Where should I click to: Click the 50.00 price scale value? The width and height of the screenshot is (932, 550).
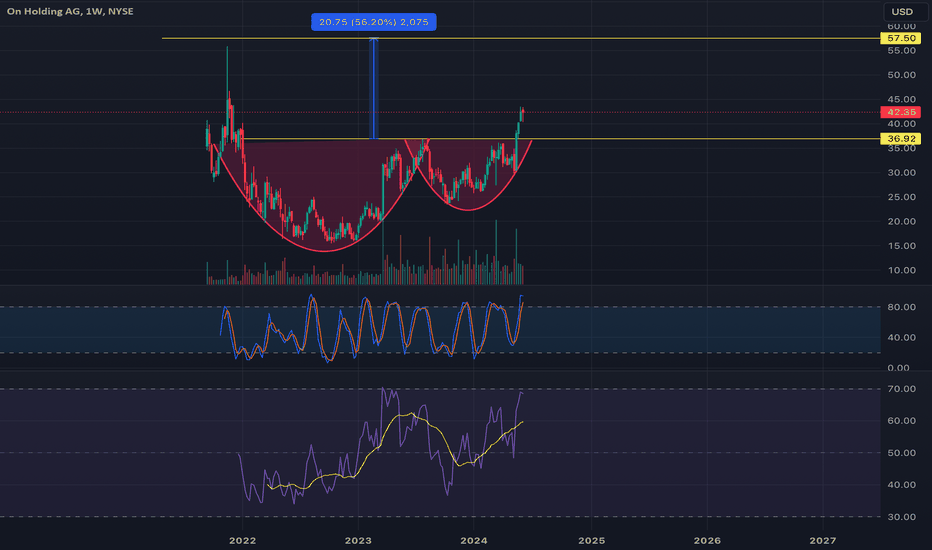902,75
